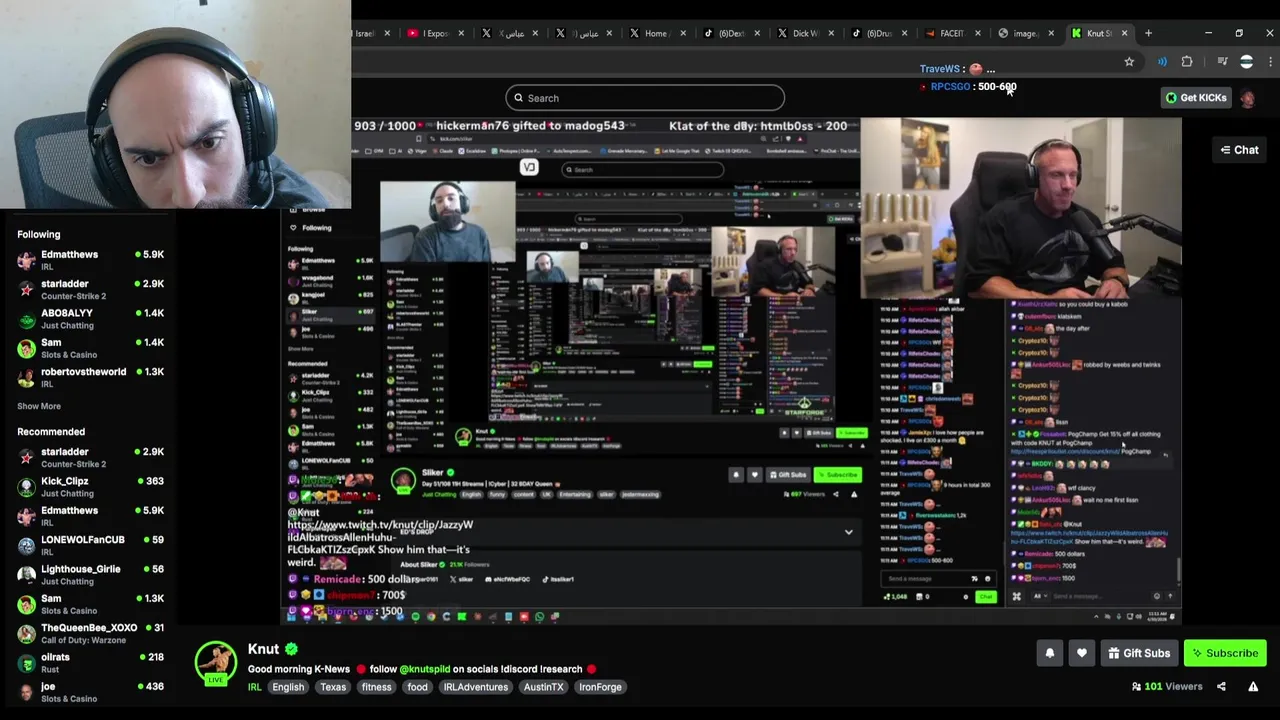The height and width of the screenshot is (720, 1280).
Task: Click the Following section header
Action: tap(39, 234)
